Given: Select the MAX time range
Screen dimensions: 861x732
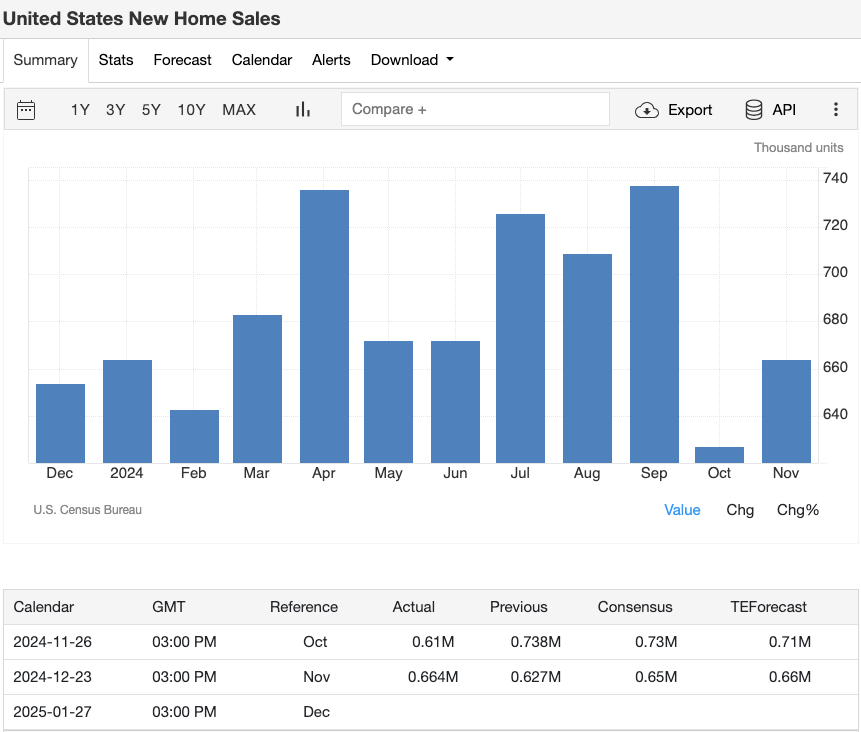Looking at the screenshot, I should pyautogui.click(x=239, y=110).
